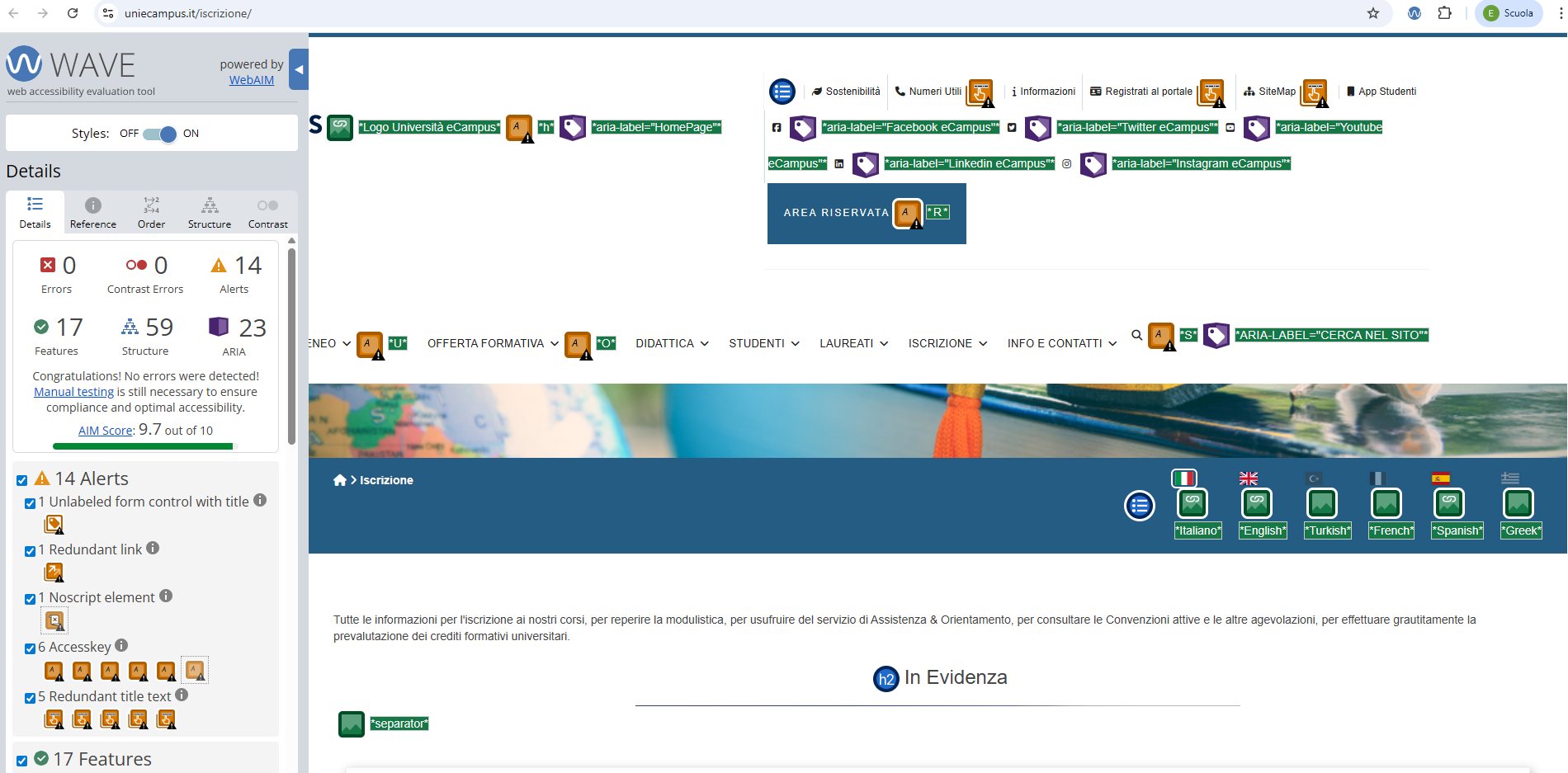
Task: Toggle the Styles on/off switch
Action: coord(159,134)
